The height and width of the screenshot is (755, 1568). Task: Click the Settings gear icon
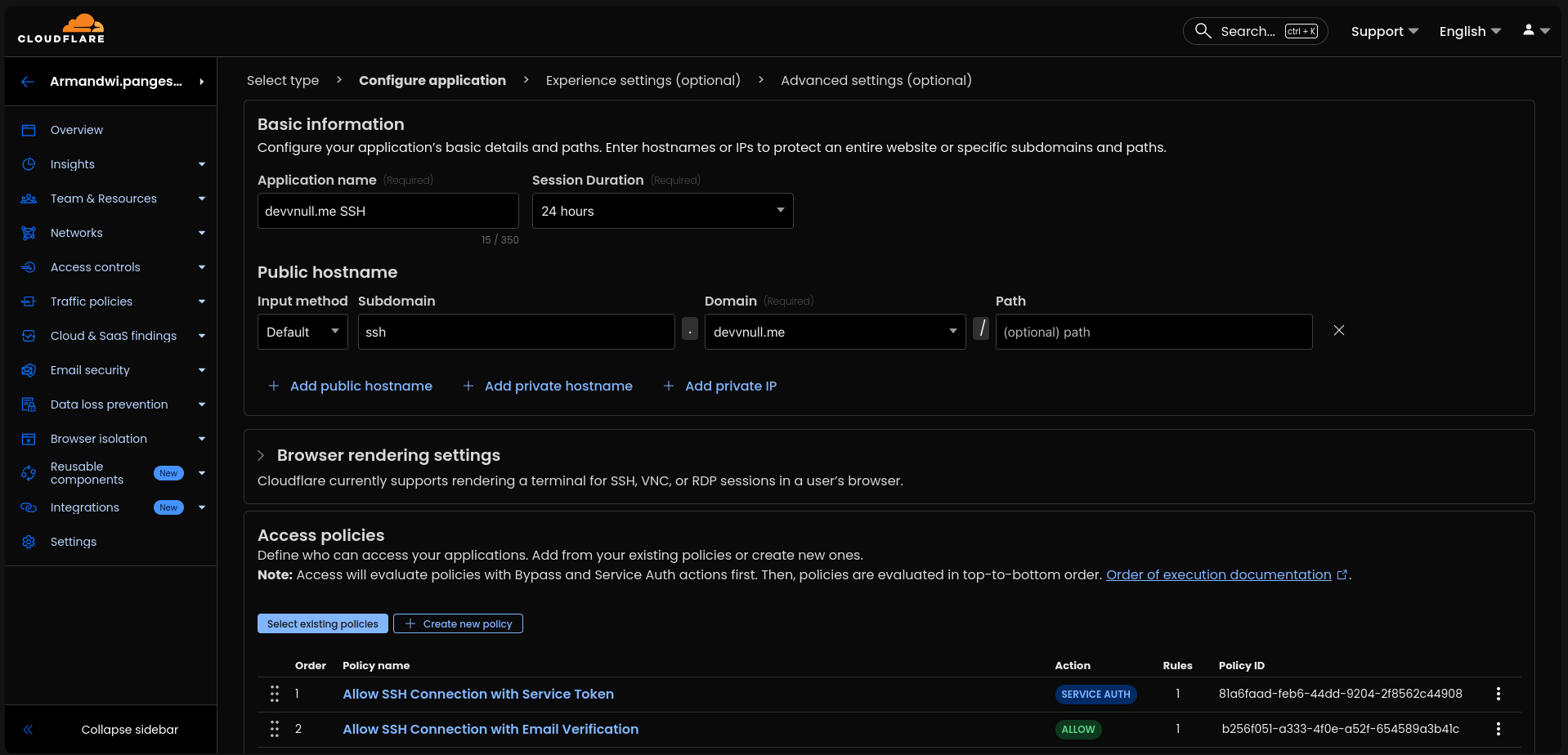coord(29,542)
